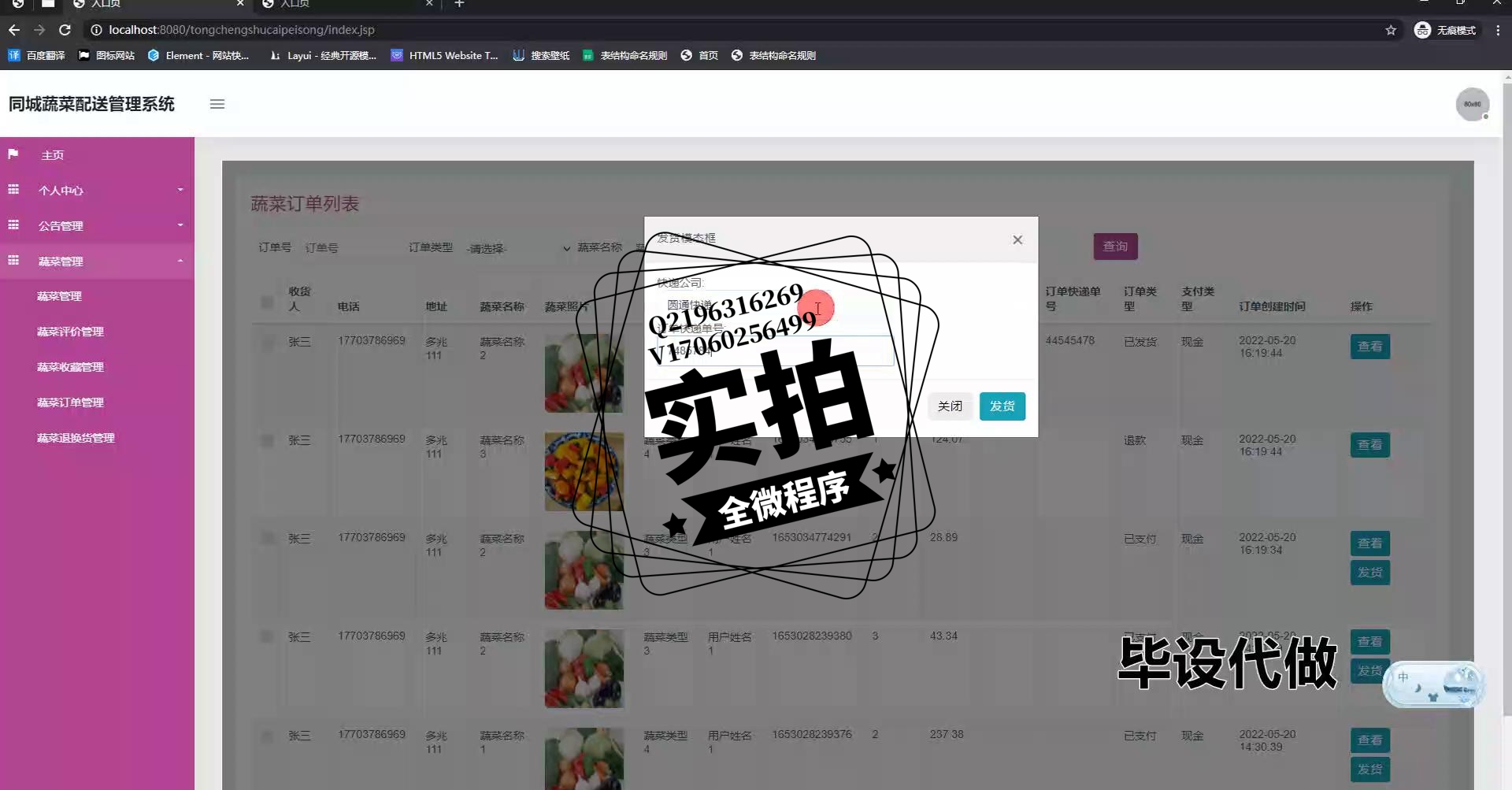Viewport: 1512px width, 790px height.
Task: Expand 个人中心 sidebar menu
Action: point(97,191)
